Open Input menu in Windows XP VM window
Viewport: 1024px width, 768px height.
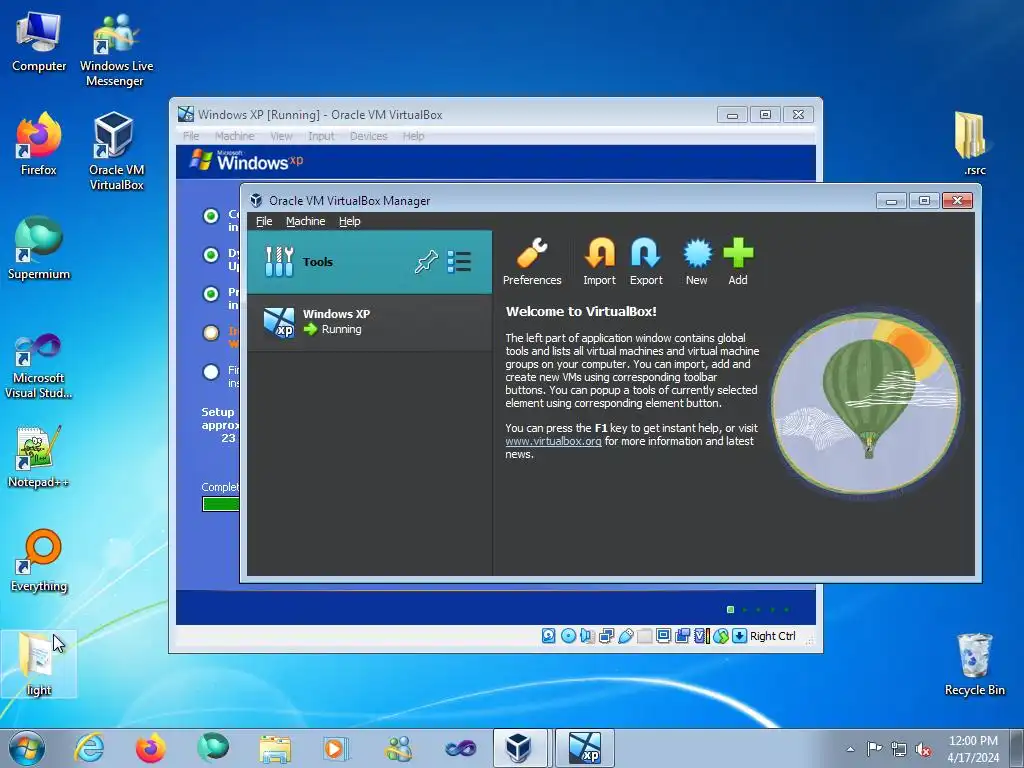321,136
